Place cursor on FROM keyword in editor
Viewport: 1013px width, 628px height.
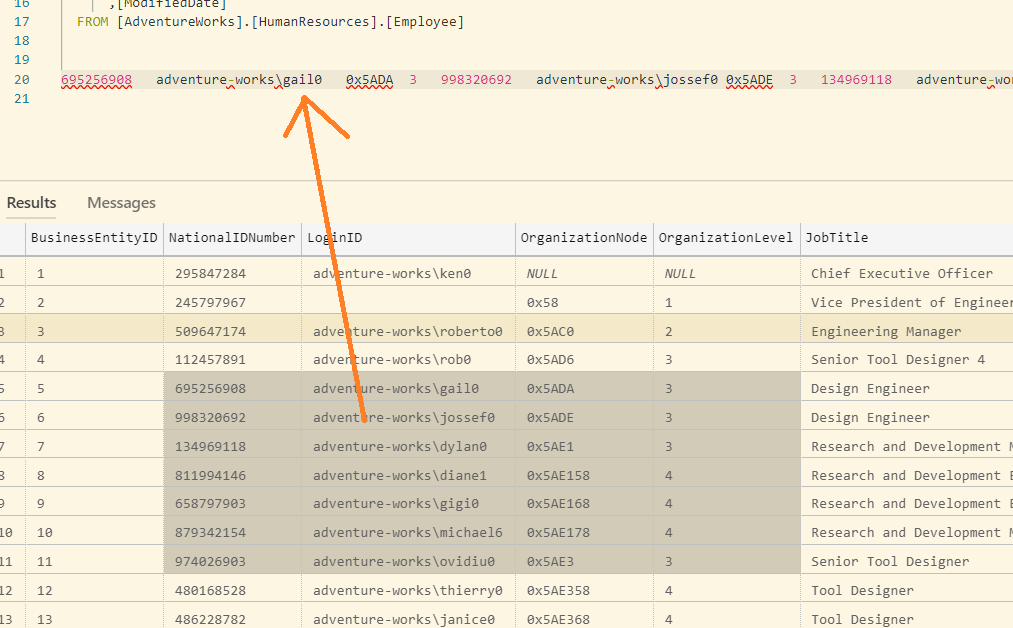pos(92,21)
